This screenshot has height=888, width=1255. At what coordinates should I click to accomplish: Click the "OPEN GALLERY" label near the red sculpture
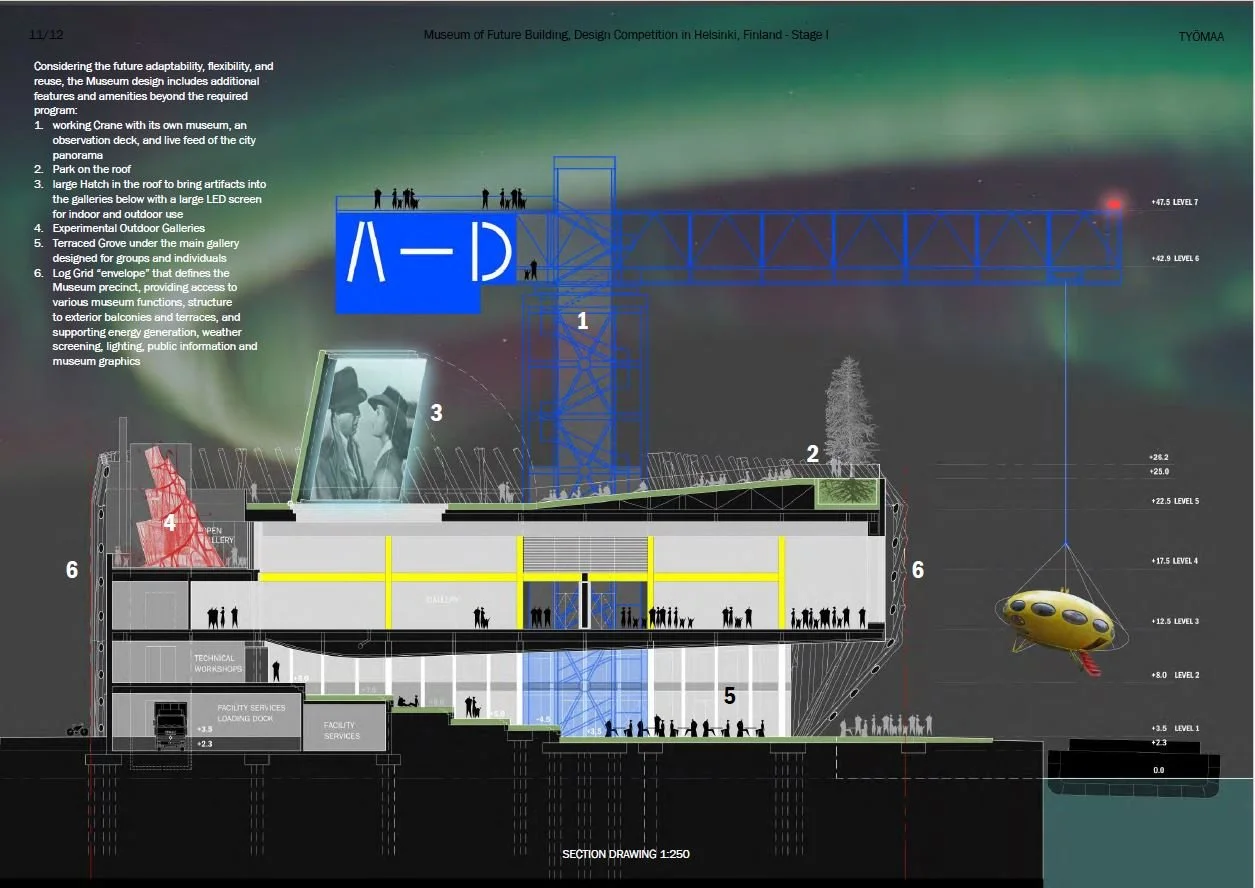(x=220, y=535)
